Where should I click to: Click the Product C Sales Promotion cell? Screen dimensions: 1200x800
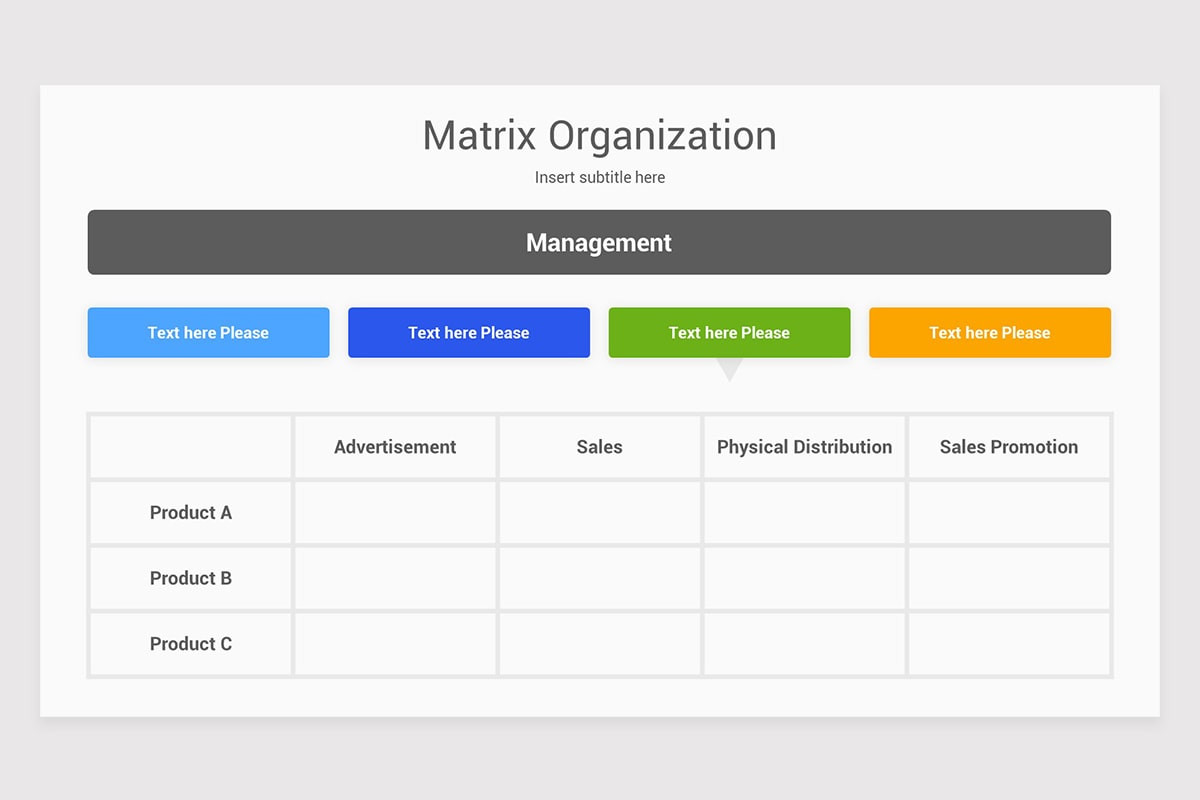1009,644
